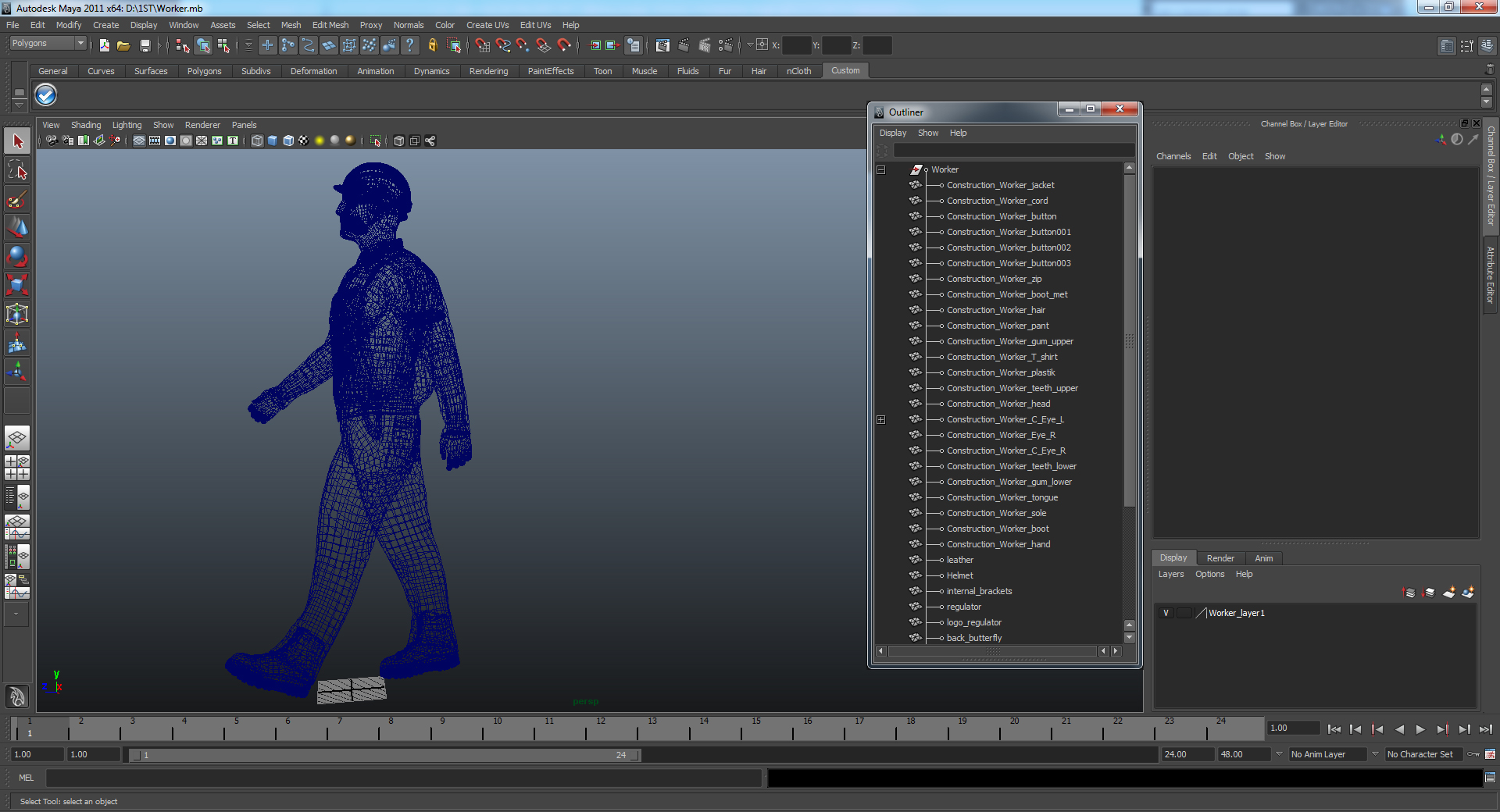Go to end of playback range

[1485, 729]
